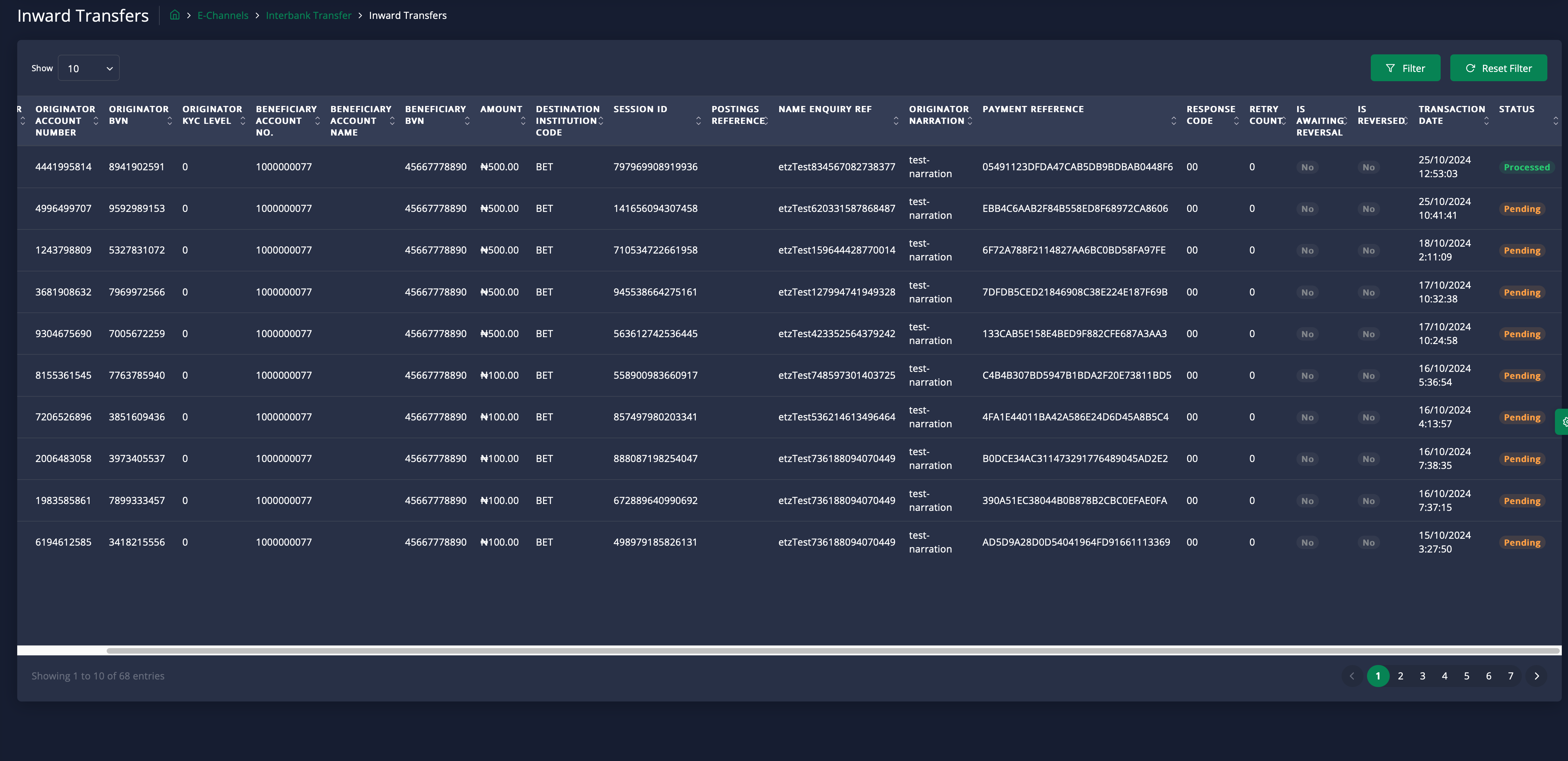The image size is (1568, 761).
Task: Click the Filter button
Action: (1405, 68)
